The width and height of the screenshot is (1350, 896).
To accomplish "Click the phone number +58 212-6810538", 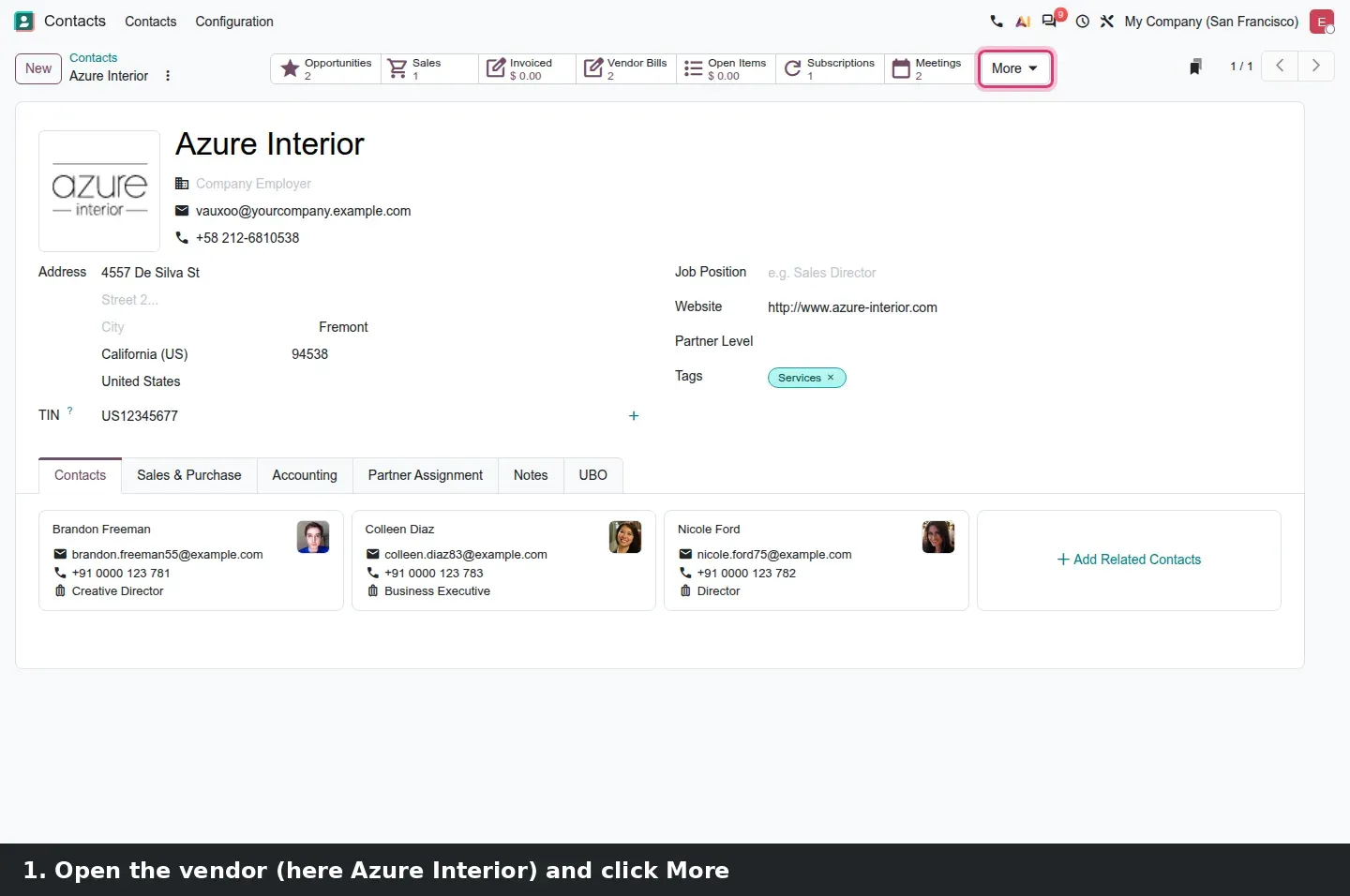I will 247,238.
